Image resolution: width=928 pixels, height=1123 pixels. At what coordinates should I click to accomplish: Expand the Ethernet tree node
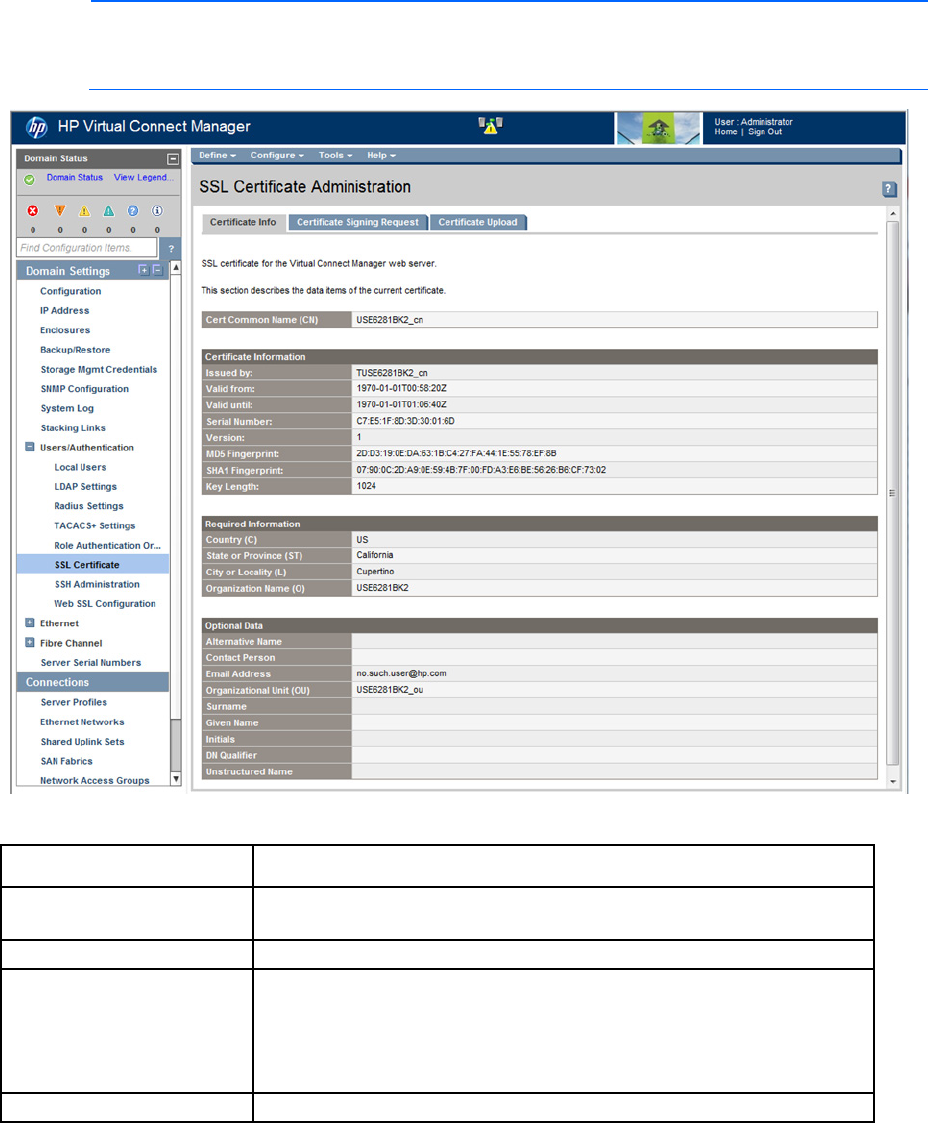pos(29,623)
